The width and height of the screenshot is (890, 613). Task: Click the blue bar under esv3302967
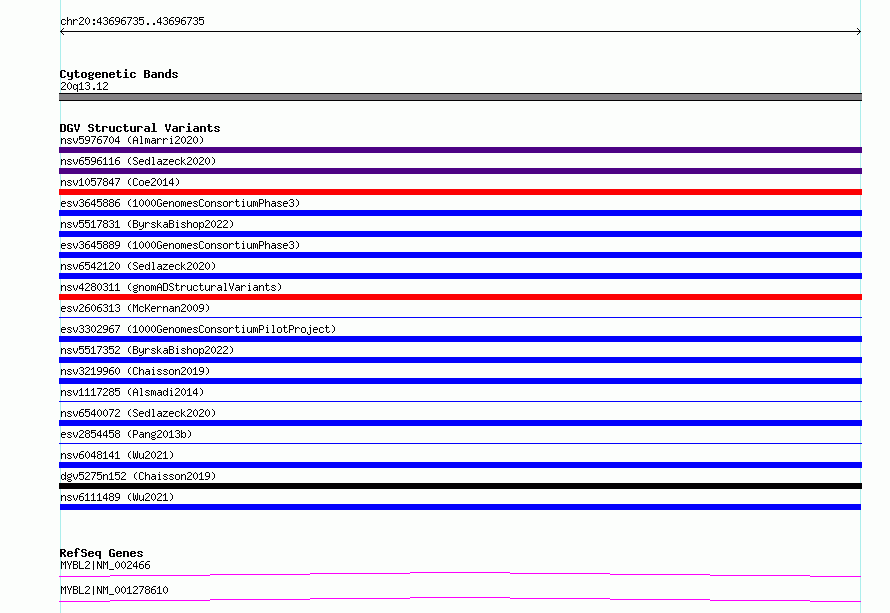(x=460, y=339)
